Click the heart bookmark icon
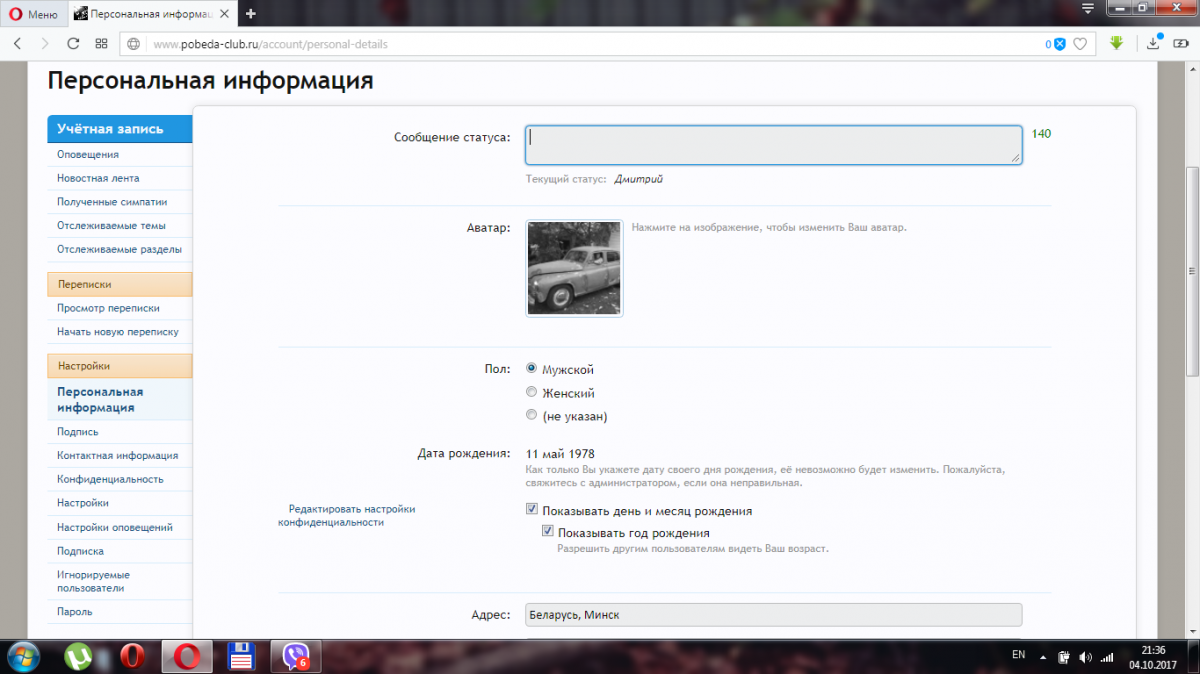The height and width of the screenshot is (674, 1200). tap(1080, 44)
